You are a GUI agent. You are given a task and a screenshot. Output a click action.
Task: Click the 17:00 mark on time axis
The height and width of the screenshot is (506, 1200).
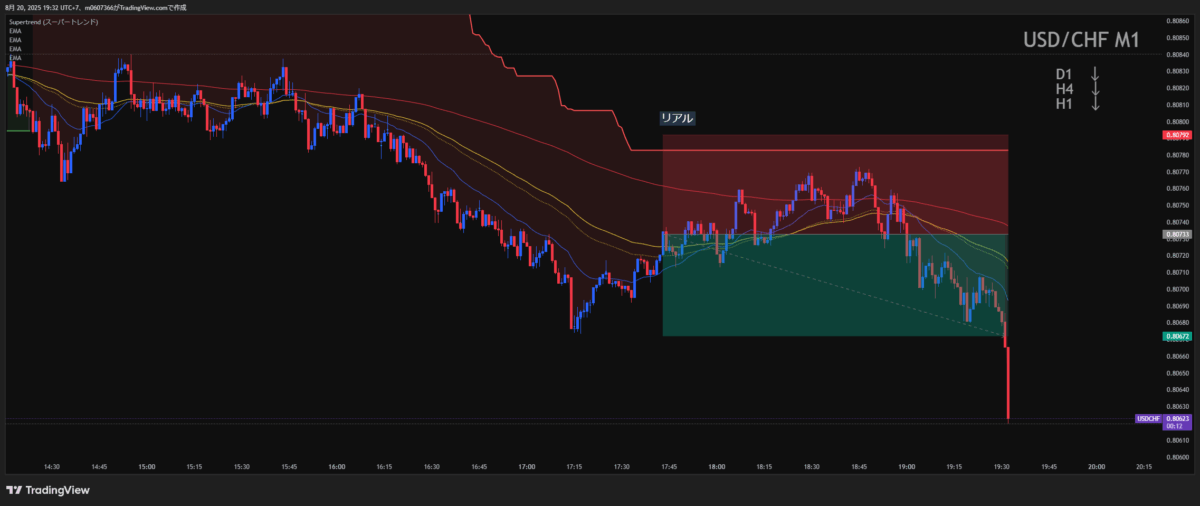point(527,466)
